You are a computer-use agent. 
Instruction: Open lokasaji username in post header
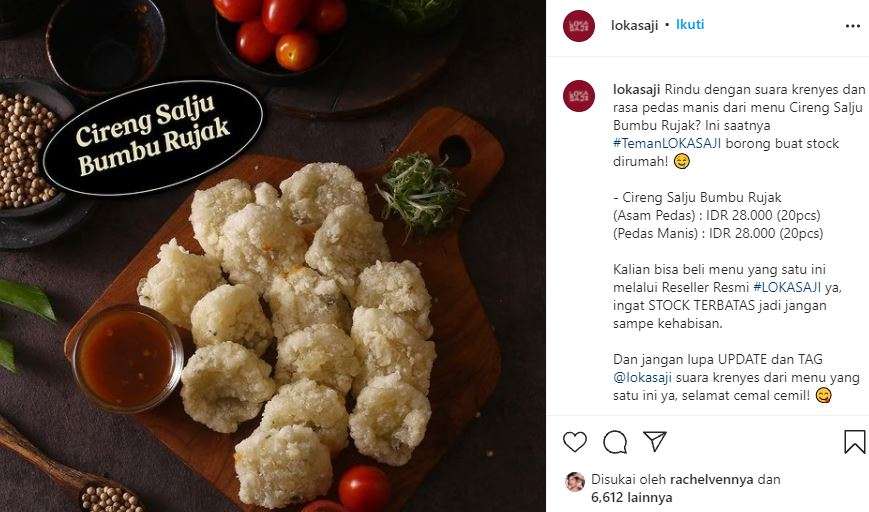coord(635,25)
